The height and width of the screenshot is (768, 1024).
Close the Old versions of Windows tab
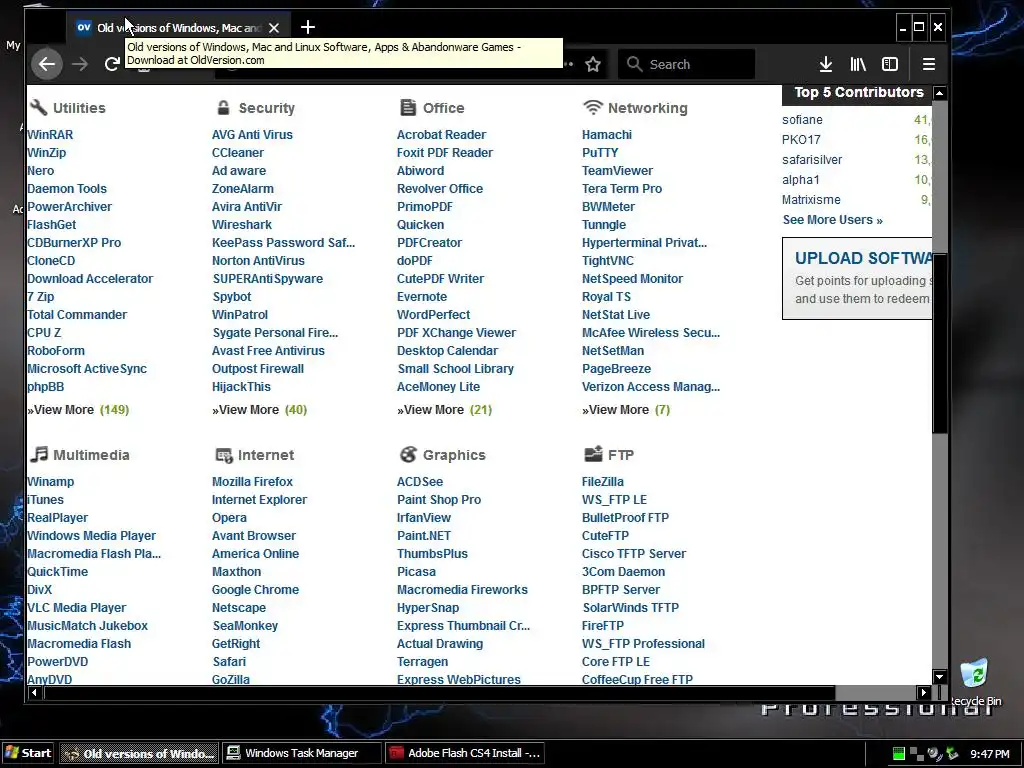(274, 28)
